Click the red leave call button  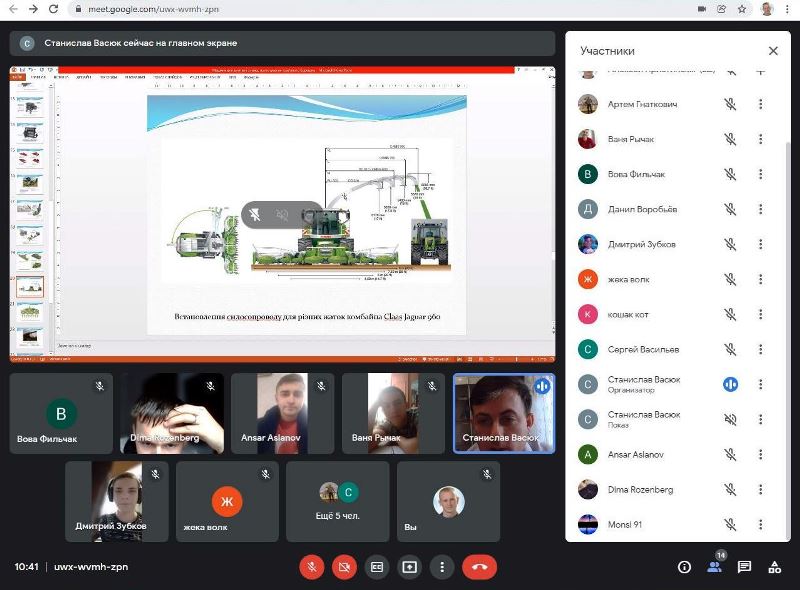click(479, 567)
